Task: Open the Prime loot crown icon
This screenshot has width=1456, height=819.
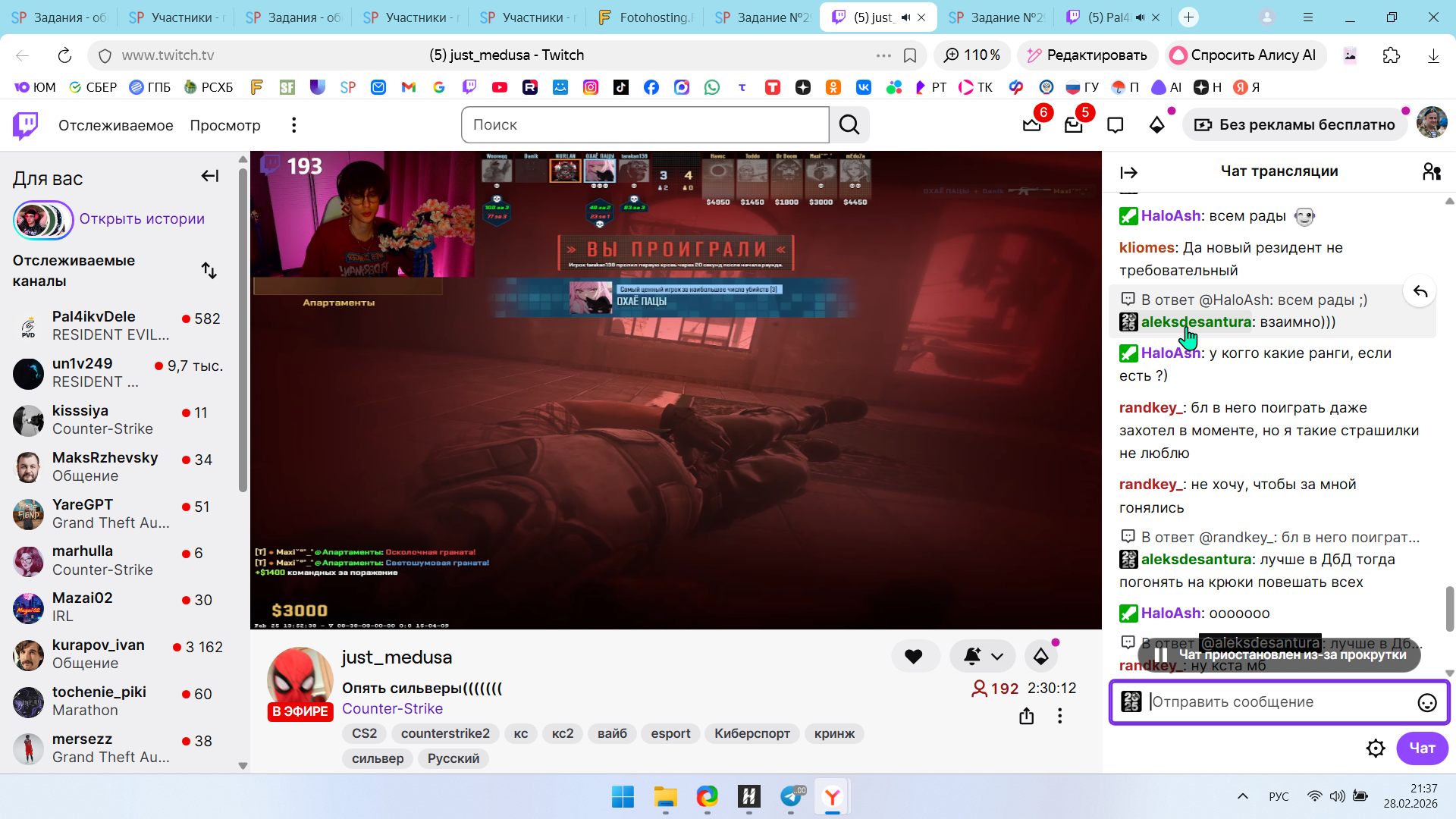Action: (1031, 125)
